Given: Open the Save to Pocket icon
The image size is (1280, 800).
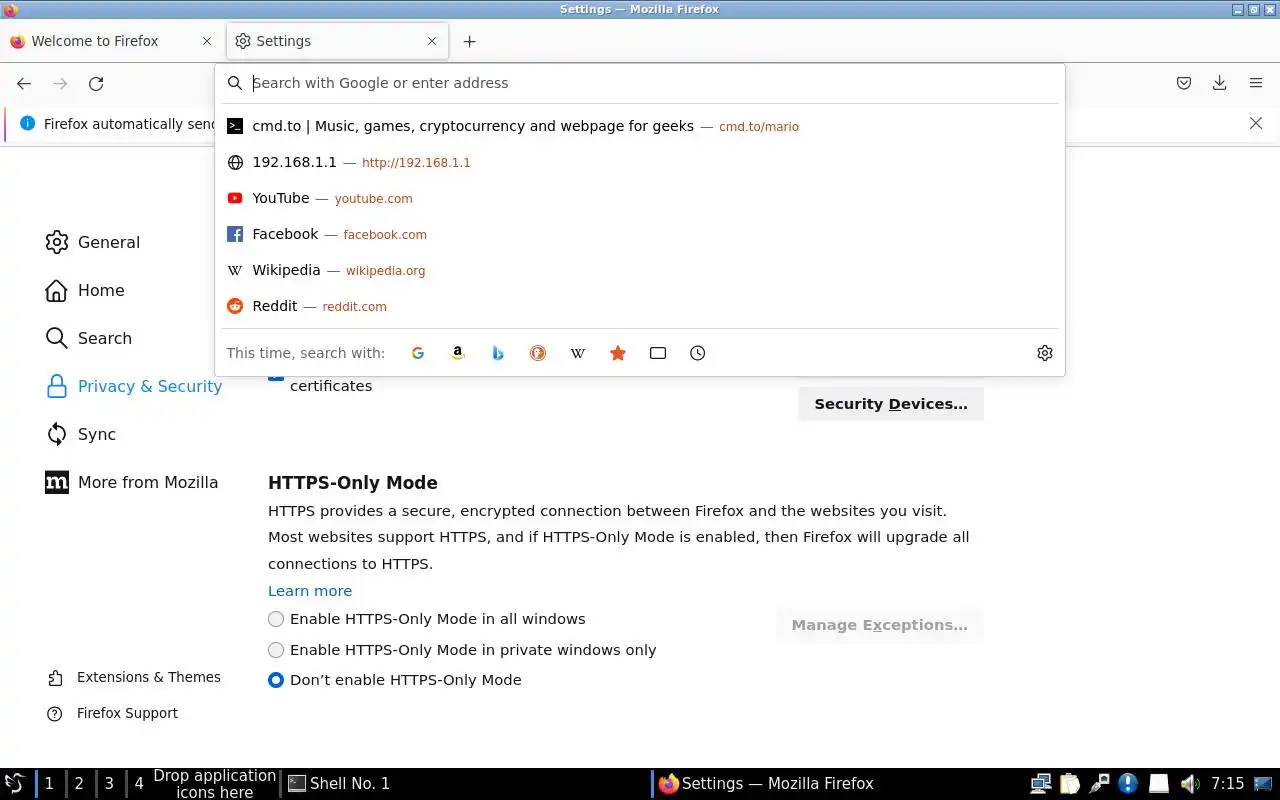Looking at the screenshot, I should coord(1184,84).
